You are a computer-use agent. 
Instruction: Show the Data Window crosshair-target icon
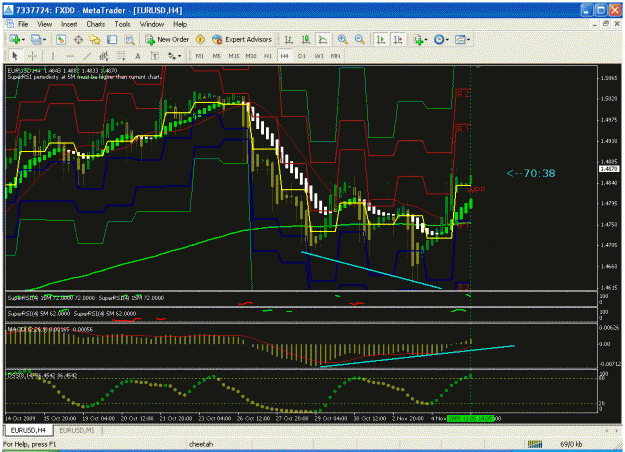coord(78,39)
